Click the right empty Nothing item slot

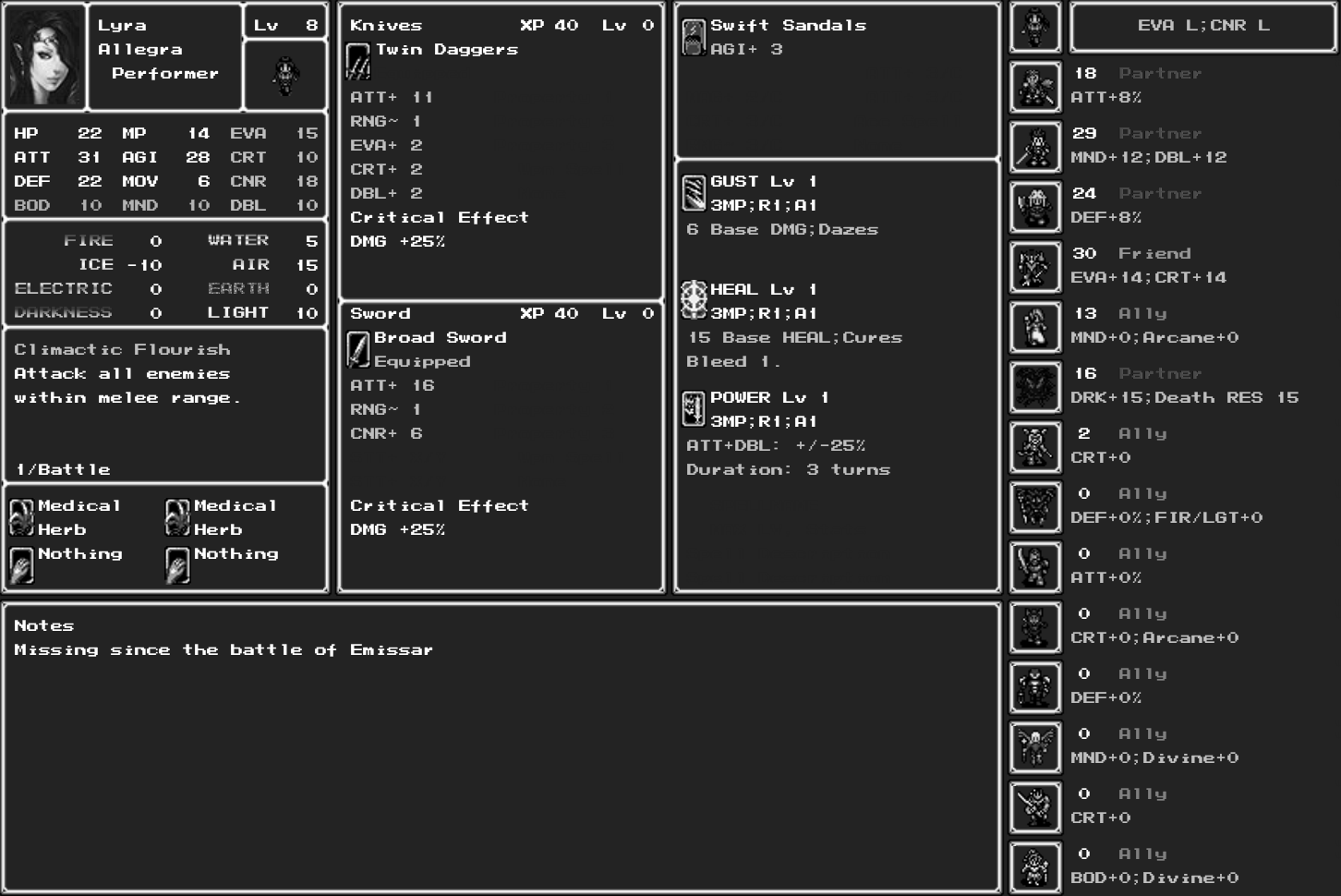(177, 564)
